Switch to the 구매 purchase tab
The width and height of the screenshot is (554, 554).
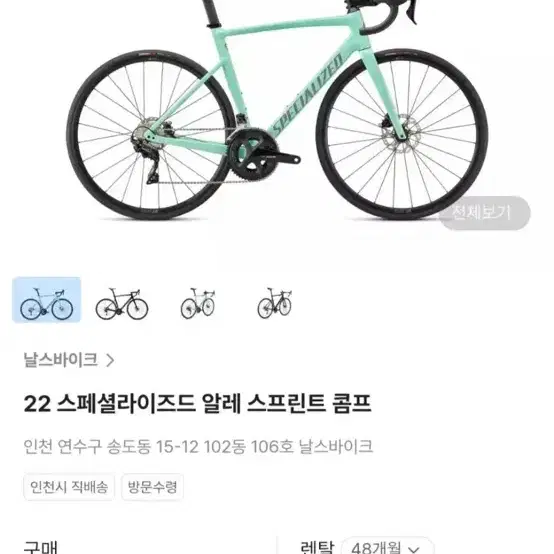coord(40,548)
